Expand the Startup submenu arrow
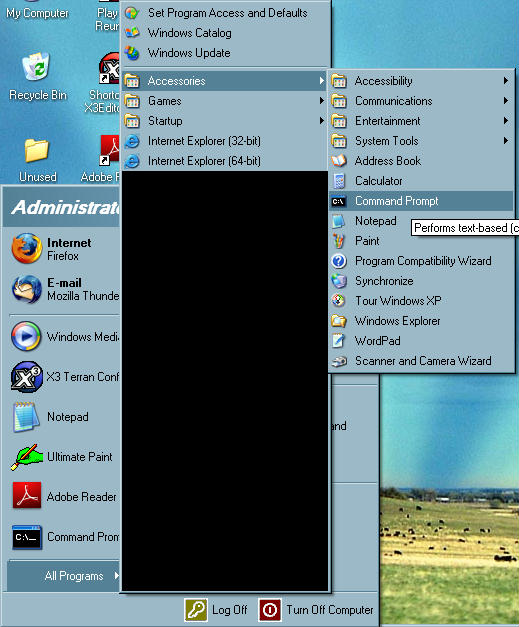 [321, 121]
